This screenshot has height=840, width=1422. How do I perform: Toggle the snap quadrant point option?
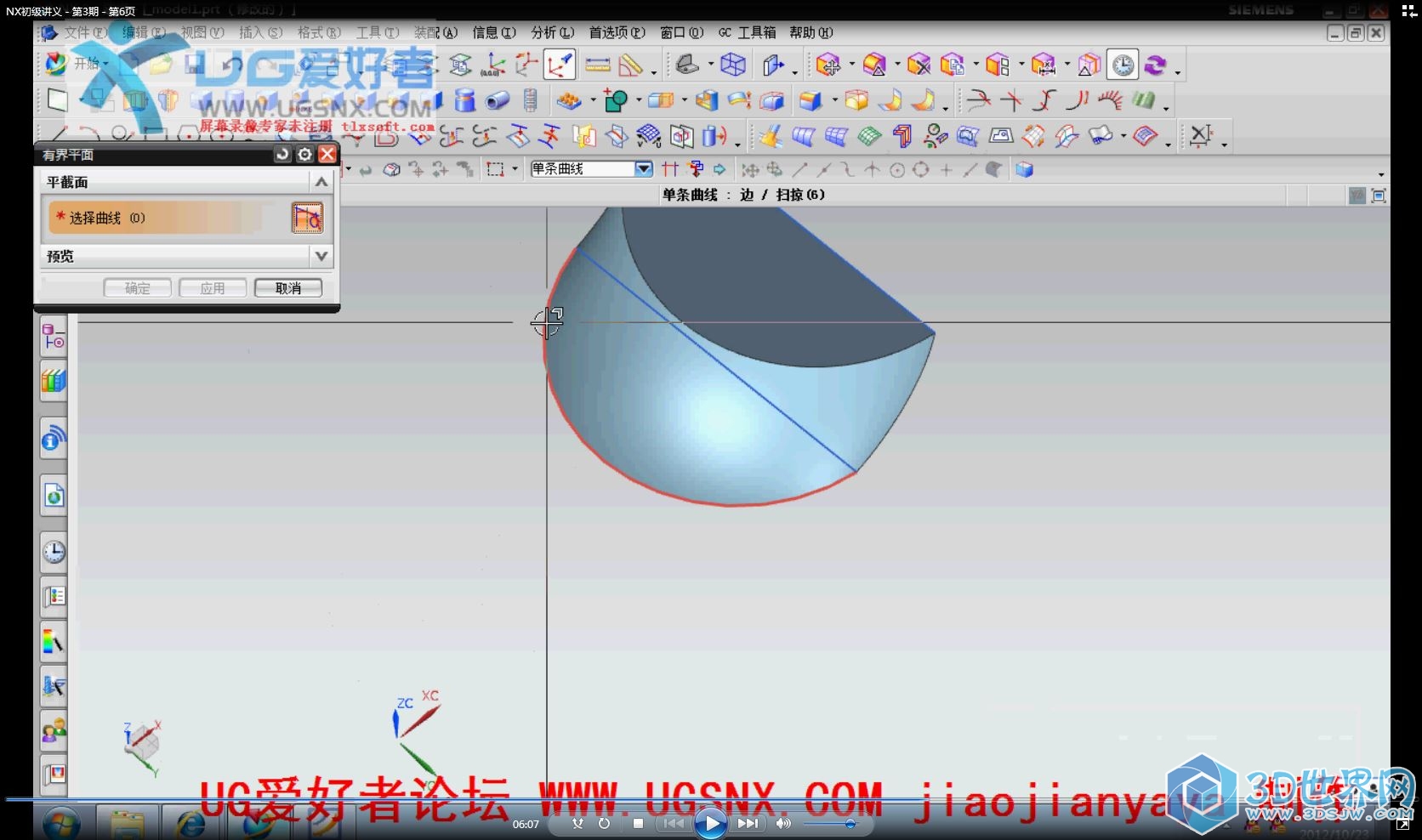tap(920, 170)
